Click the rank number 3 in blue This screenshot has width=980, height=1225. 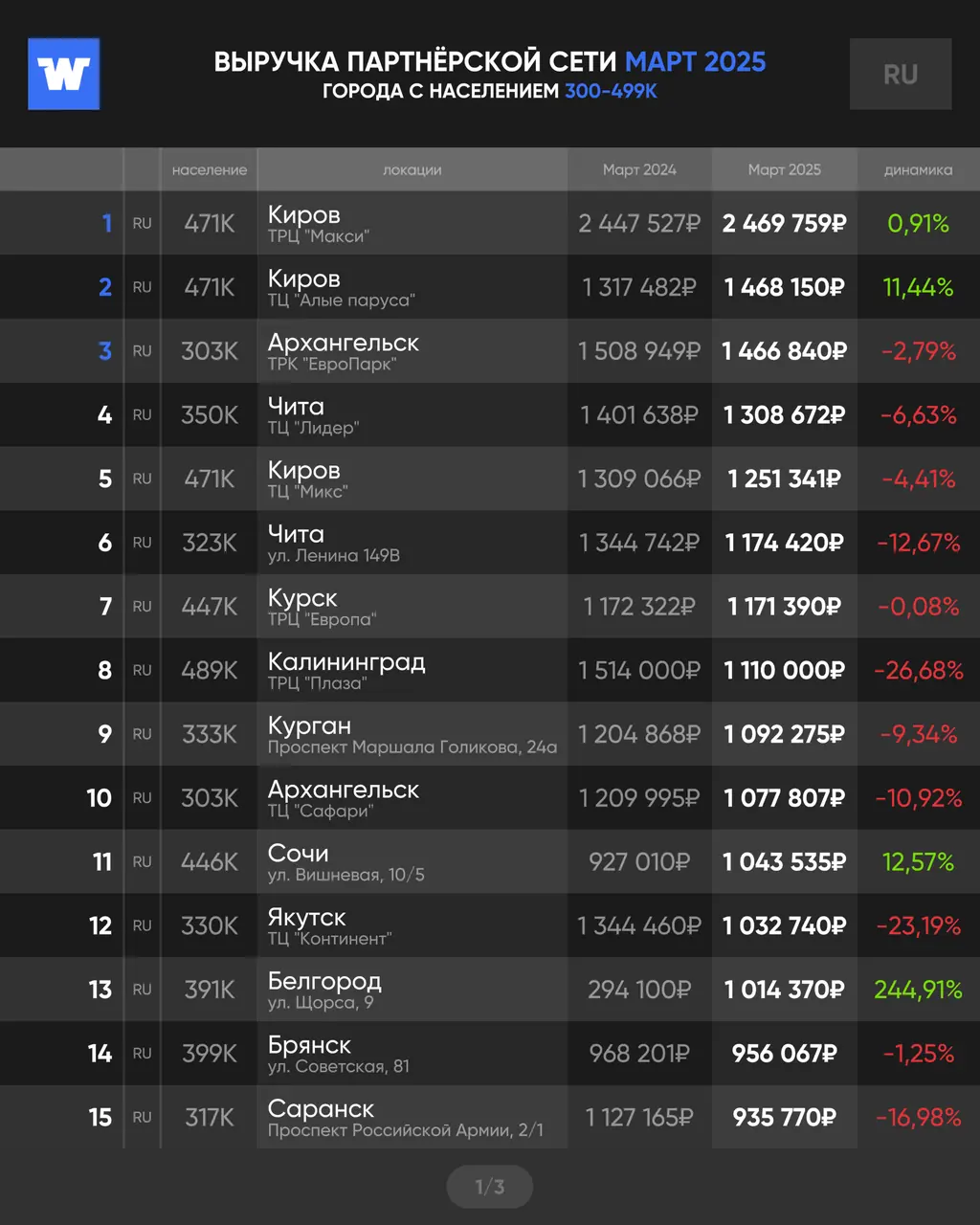[x=105, y=351]
